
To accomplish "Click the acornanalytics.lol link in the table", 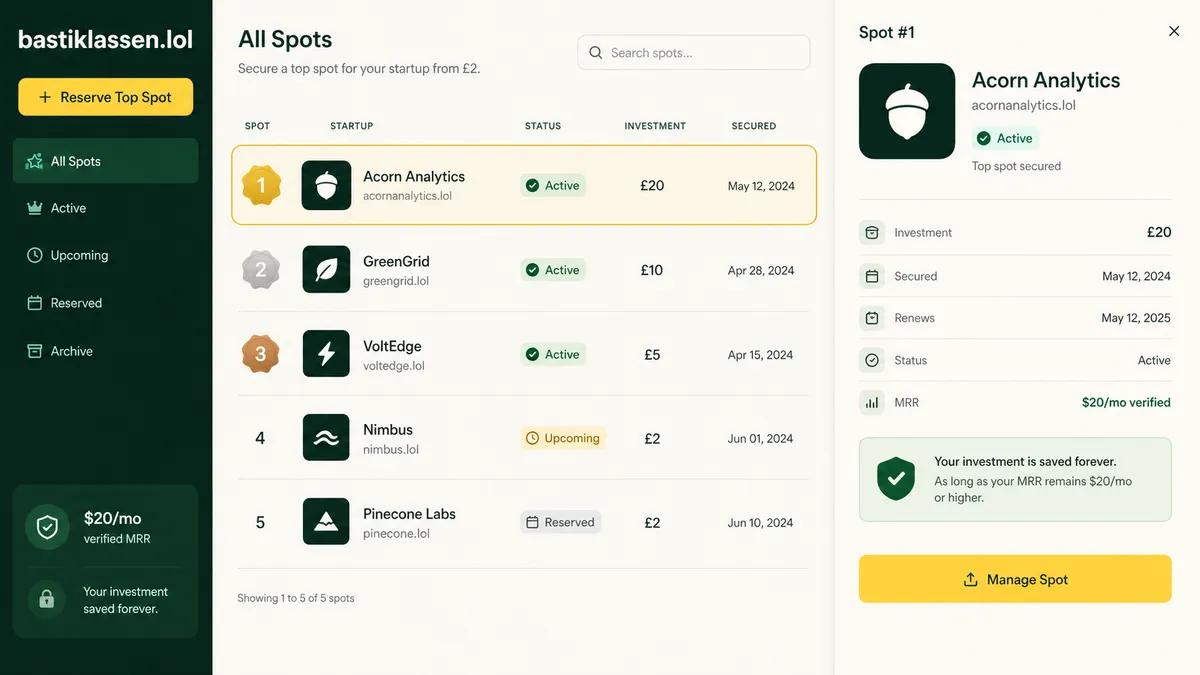I will (407, 196).
